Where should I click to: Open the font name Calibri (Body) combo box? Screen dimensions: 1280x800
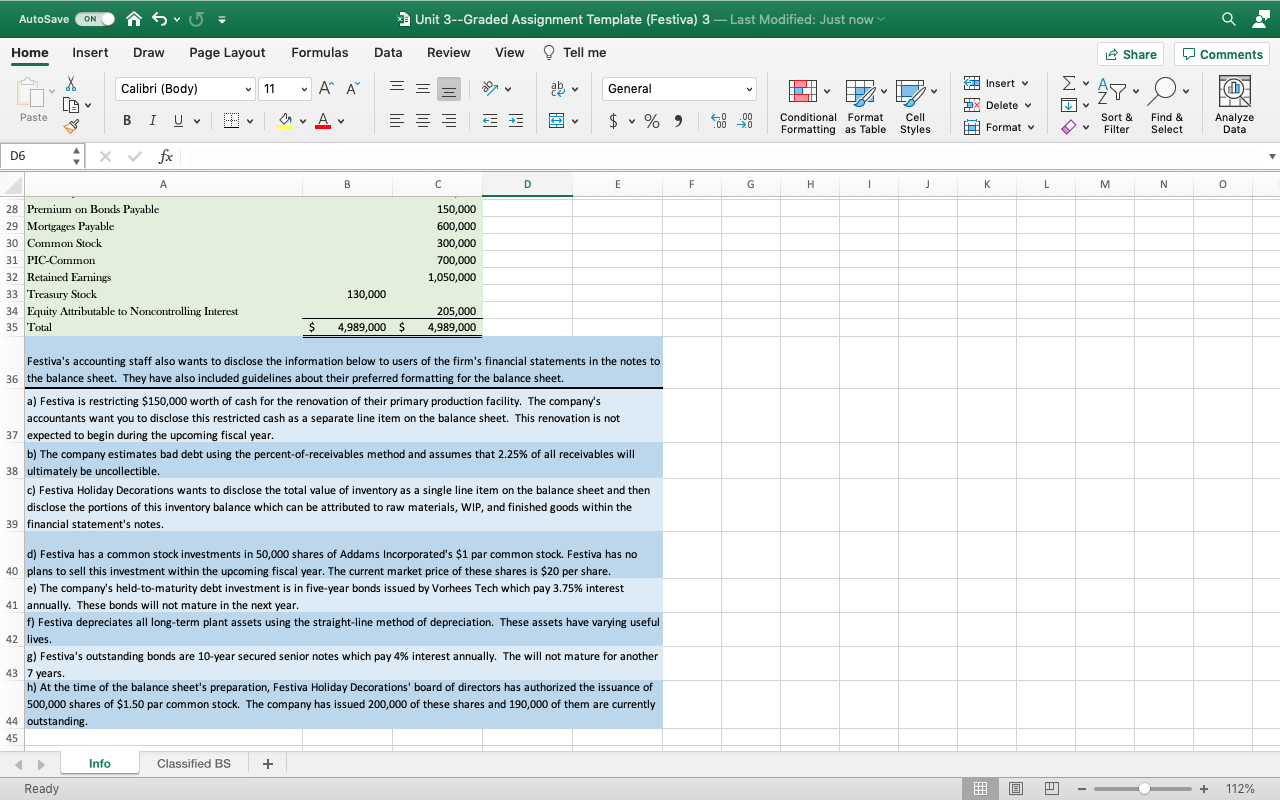[185, 89]
